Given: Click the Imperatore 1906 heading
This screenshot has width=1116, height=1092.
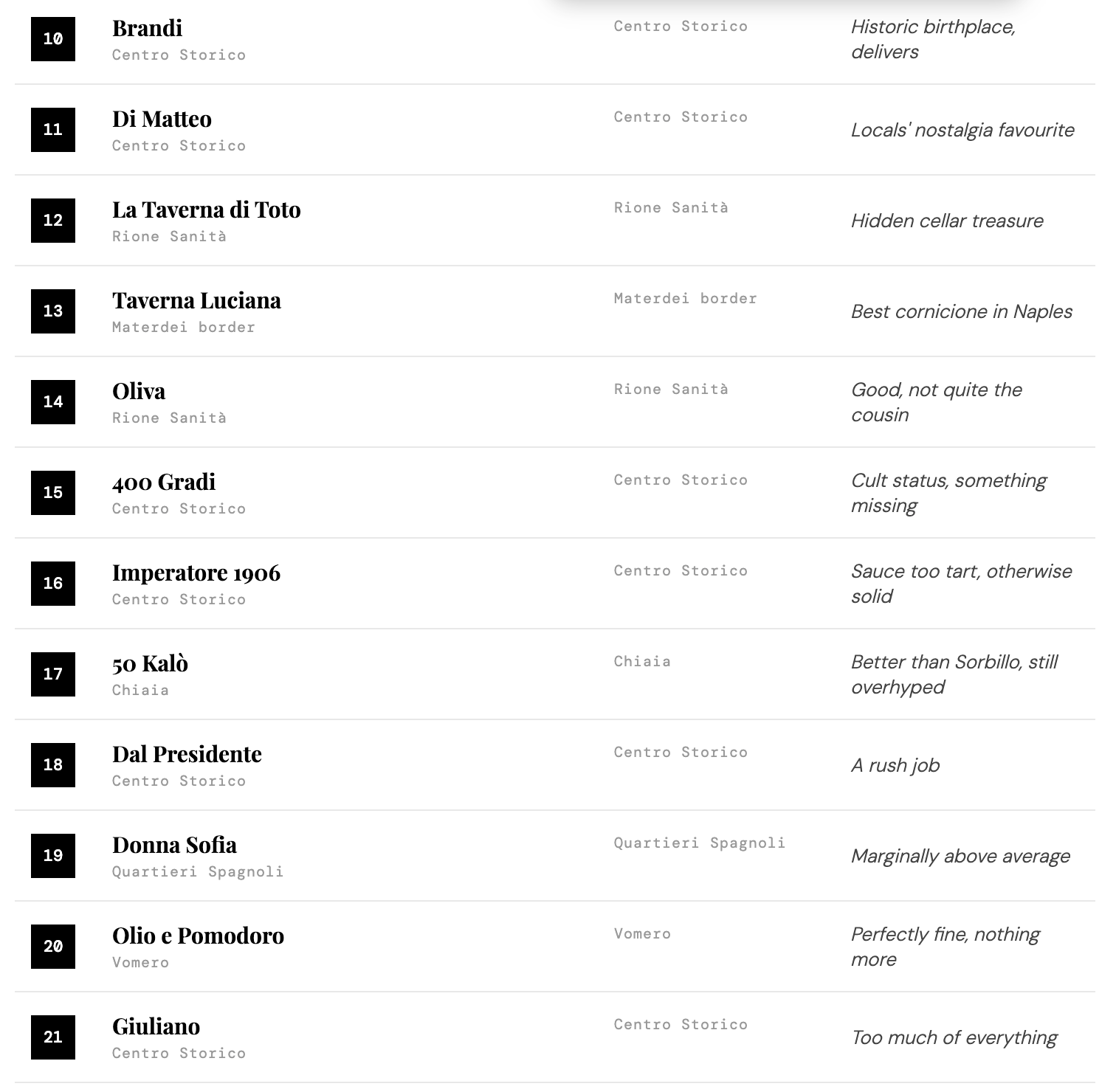Looking at the screenshot, I should (196, 573).
